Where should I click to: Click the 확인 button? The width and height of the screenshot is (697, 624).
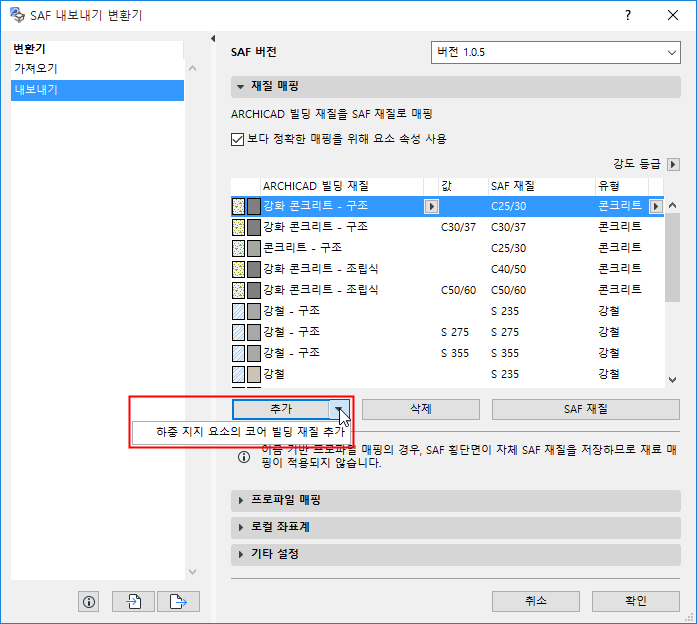[636, 601]
